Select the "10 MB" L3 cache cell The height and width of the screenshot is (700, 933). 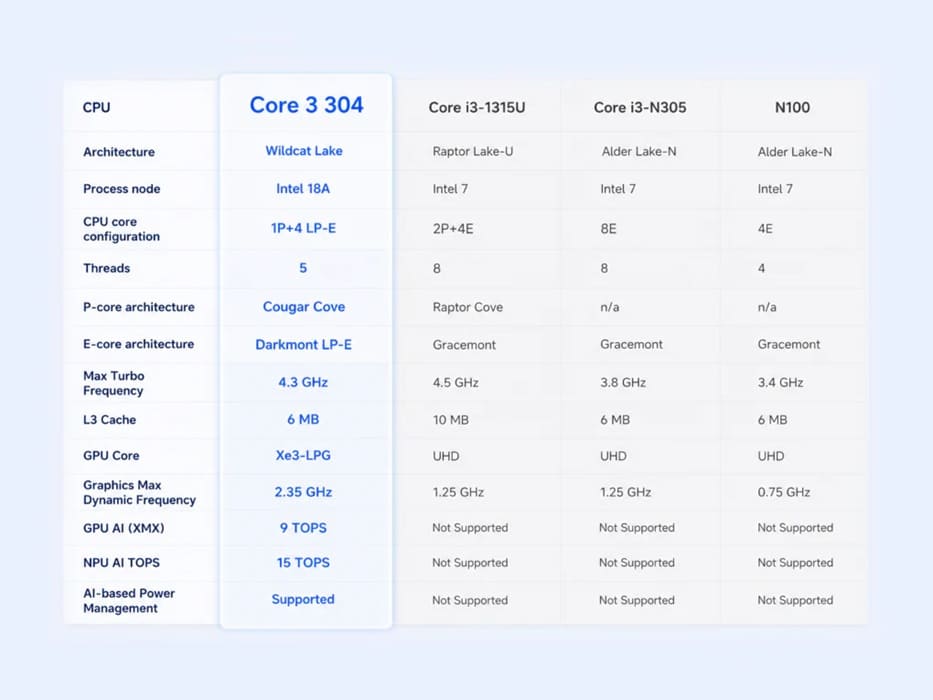click(451, 420)
